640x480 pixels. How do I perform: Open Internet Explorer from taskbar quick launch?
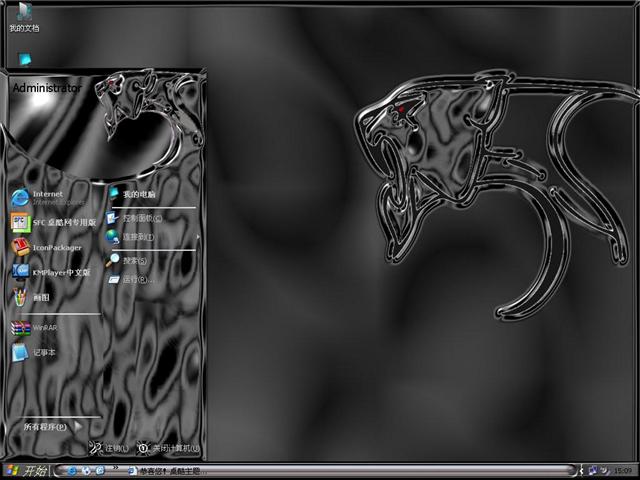[x=73, y=471]
